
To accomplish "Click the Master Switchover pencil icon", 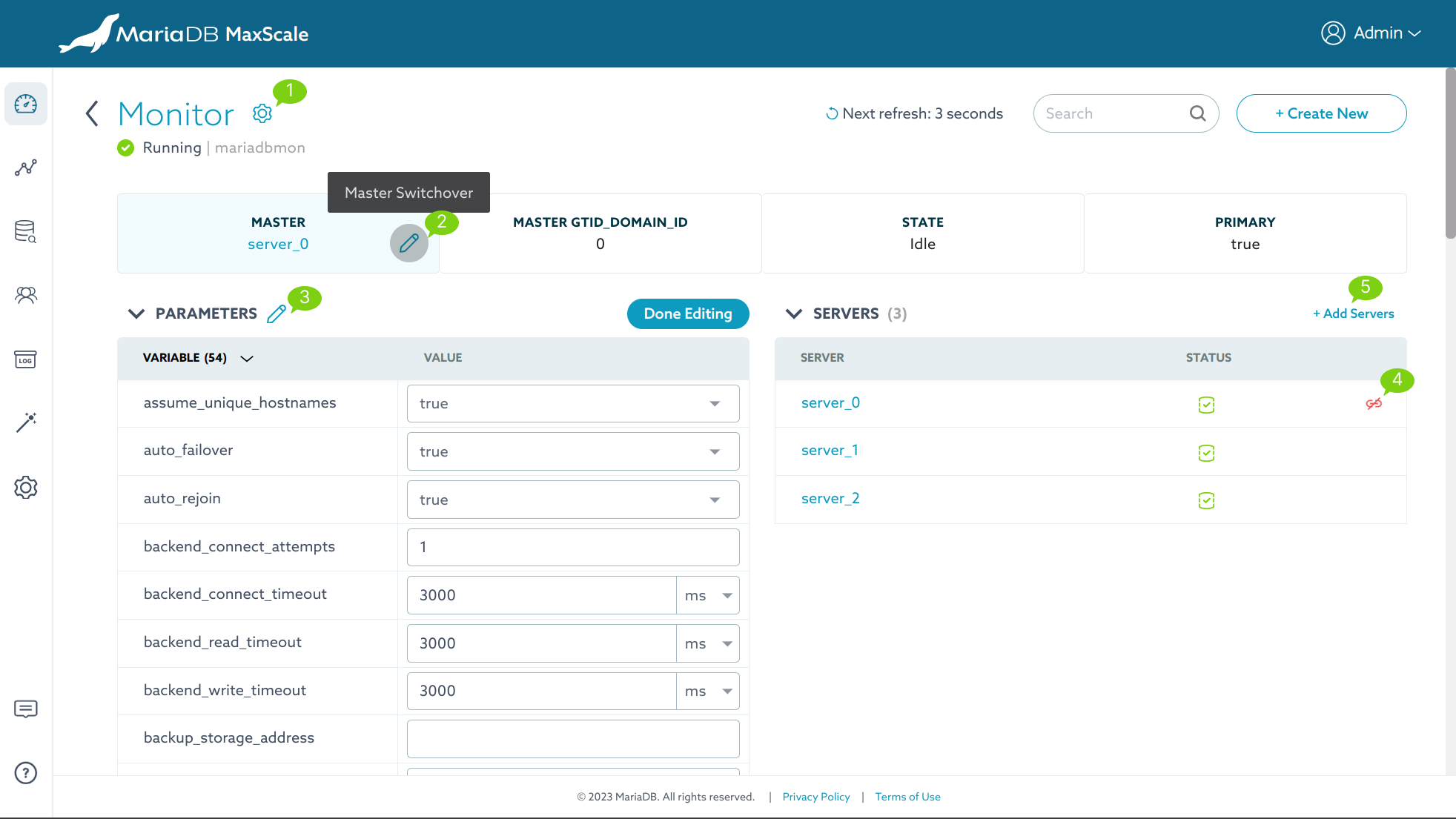I will pos(408,243).
